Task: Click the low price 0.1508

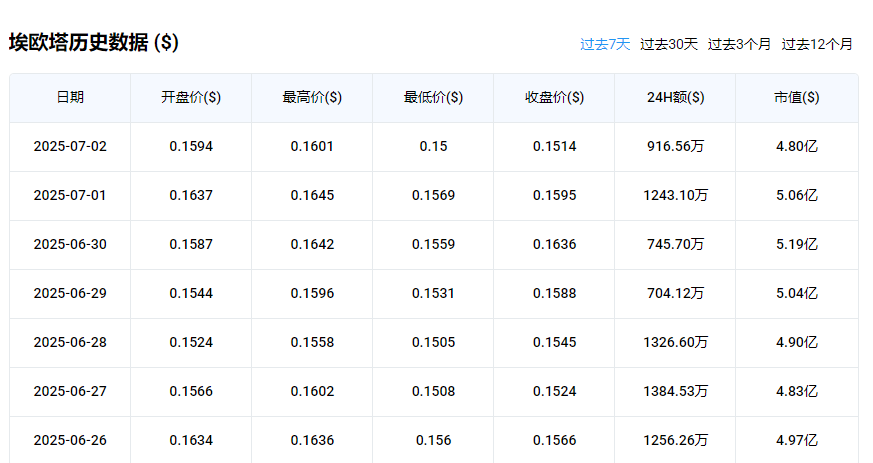Action: [x=433, y=391]
